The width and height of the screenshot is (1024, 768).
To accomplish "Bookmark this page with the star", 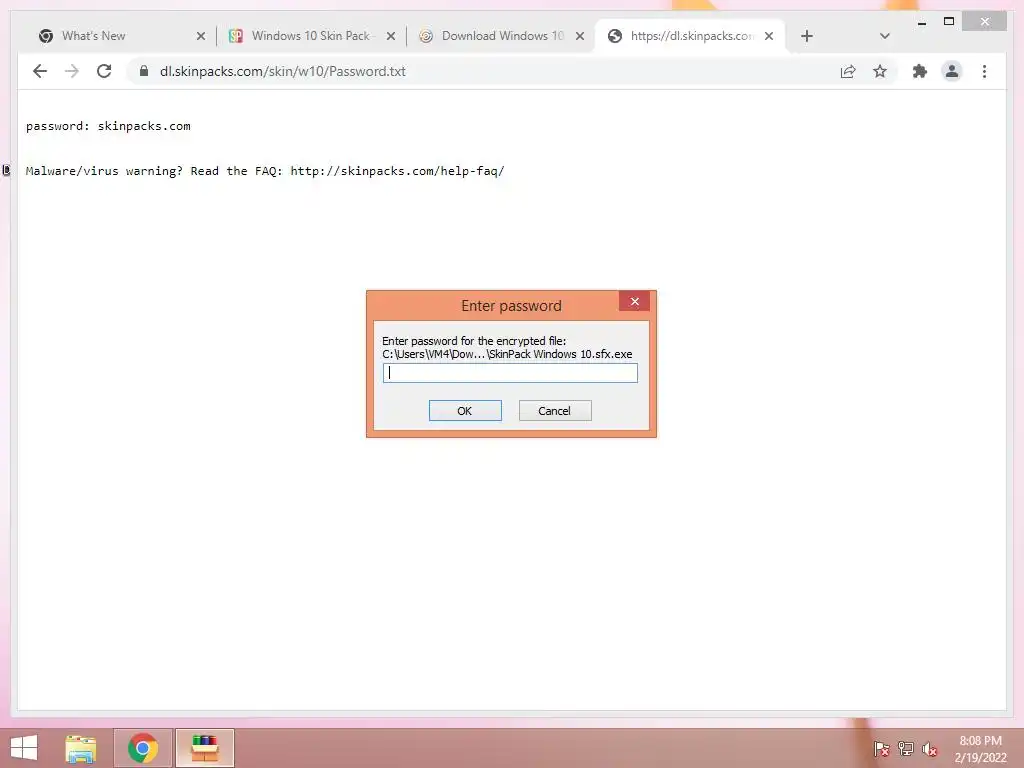I will pos(880,71).
